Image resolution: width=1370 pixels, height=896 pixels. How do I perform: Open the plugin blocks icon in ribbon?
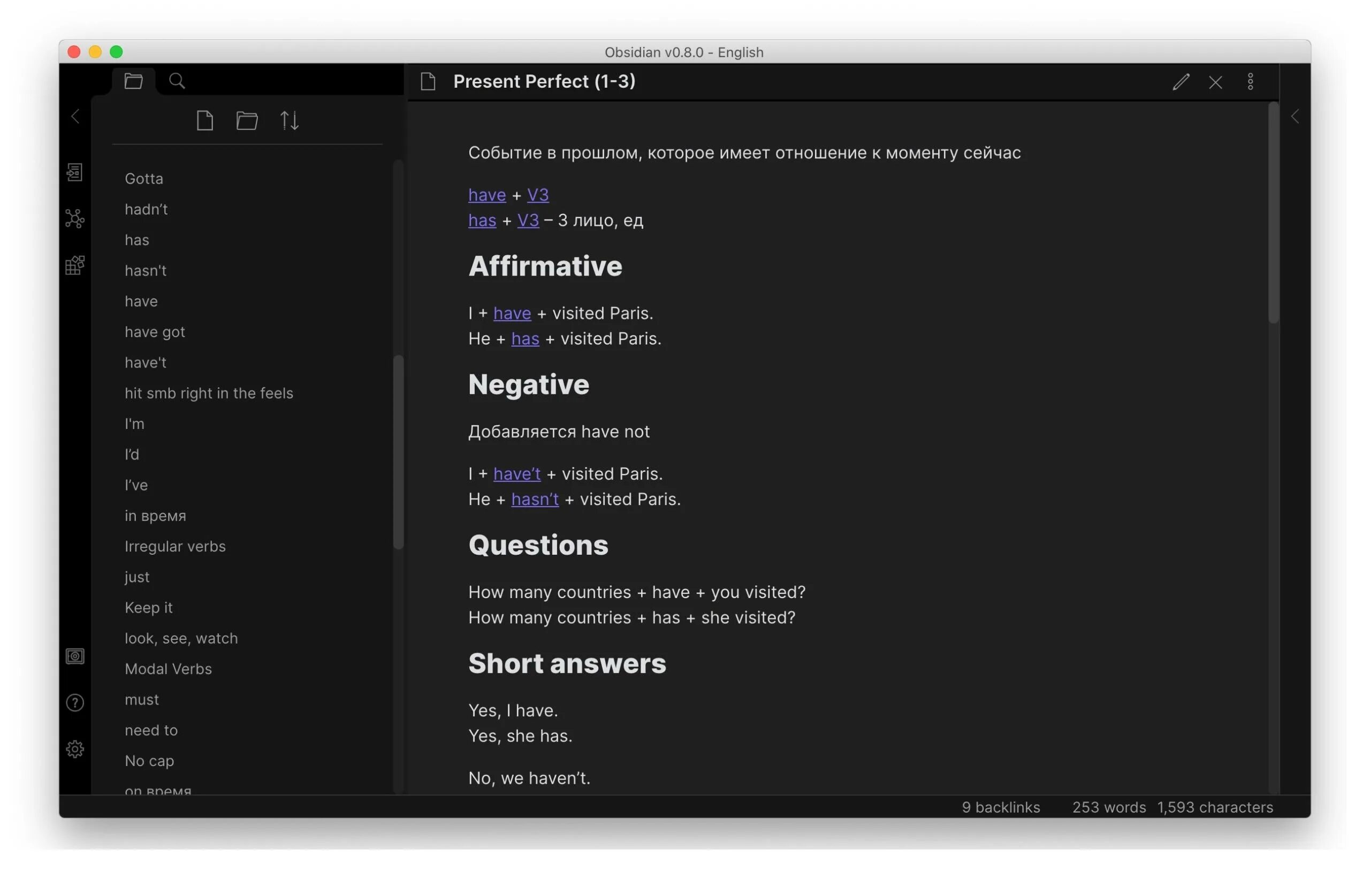[x=75, y=265]
